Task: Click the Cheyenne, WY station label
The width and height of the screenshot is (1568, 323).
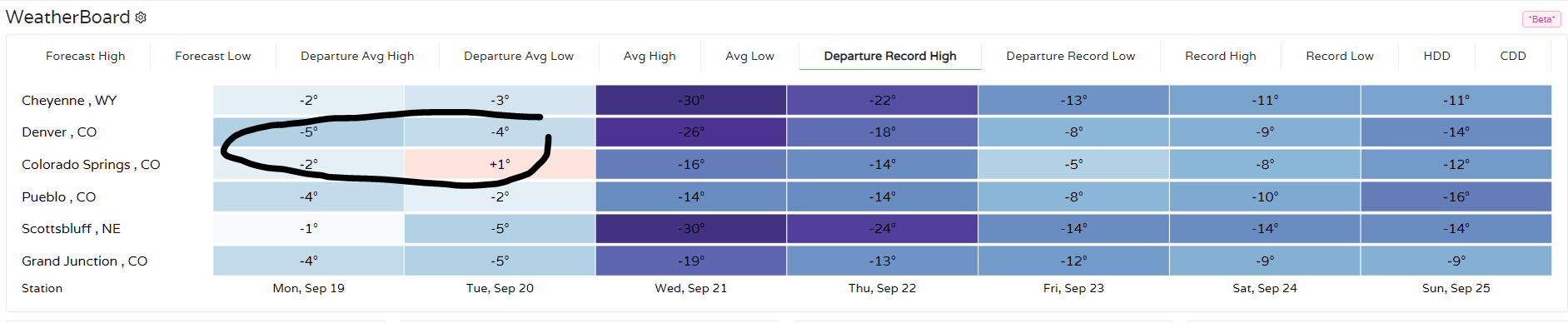Action: 69,100
